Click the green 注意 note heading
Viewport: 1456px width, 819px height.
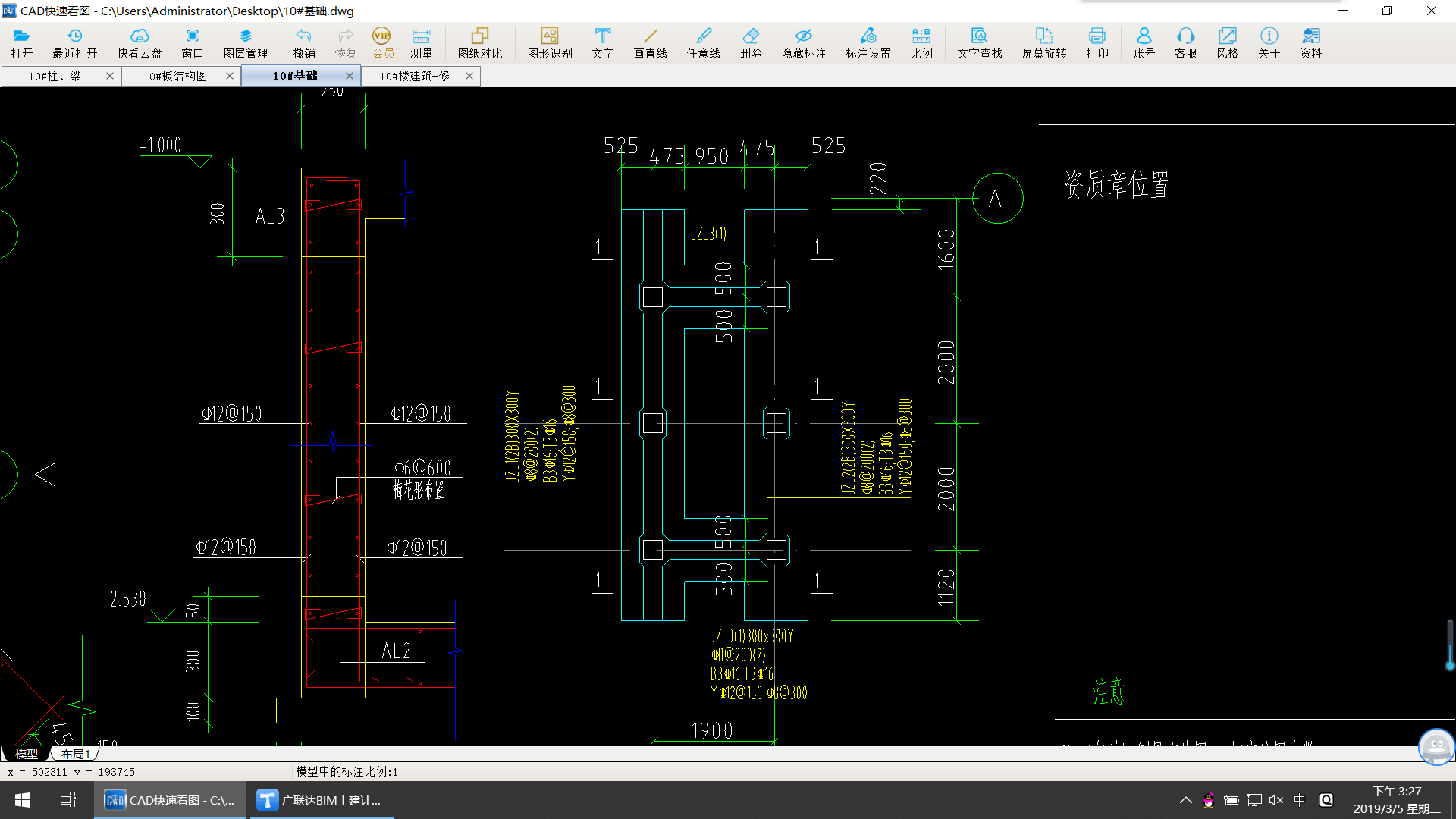coord(1108,692)
